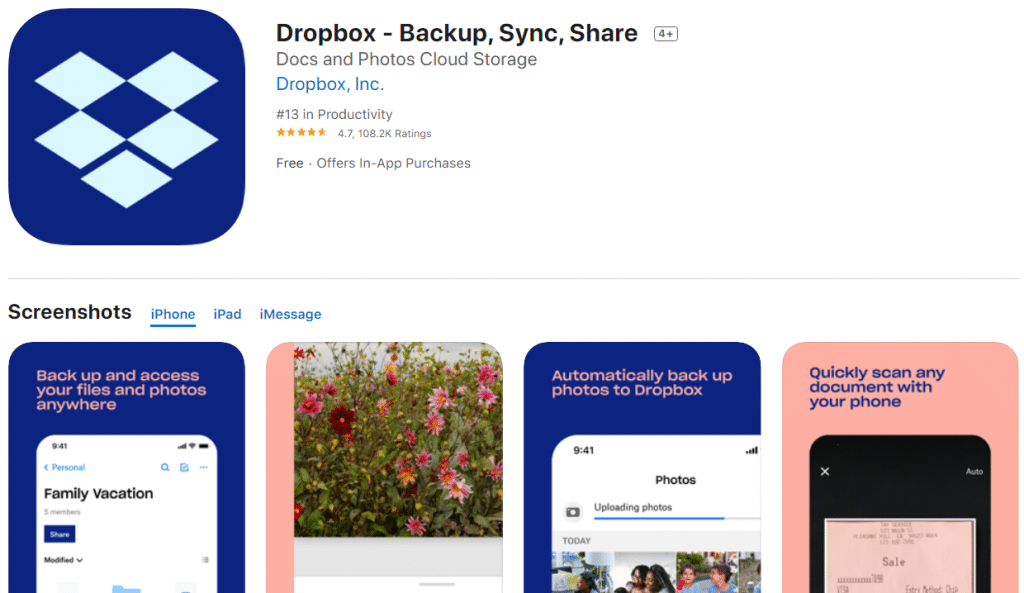The image size is (1024, 593).
Task: Click the select checkmark icon beside search
Action: click(x=184, y=467)
